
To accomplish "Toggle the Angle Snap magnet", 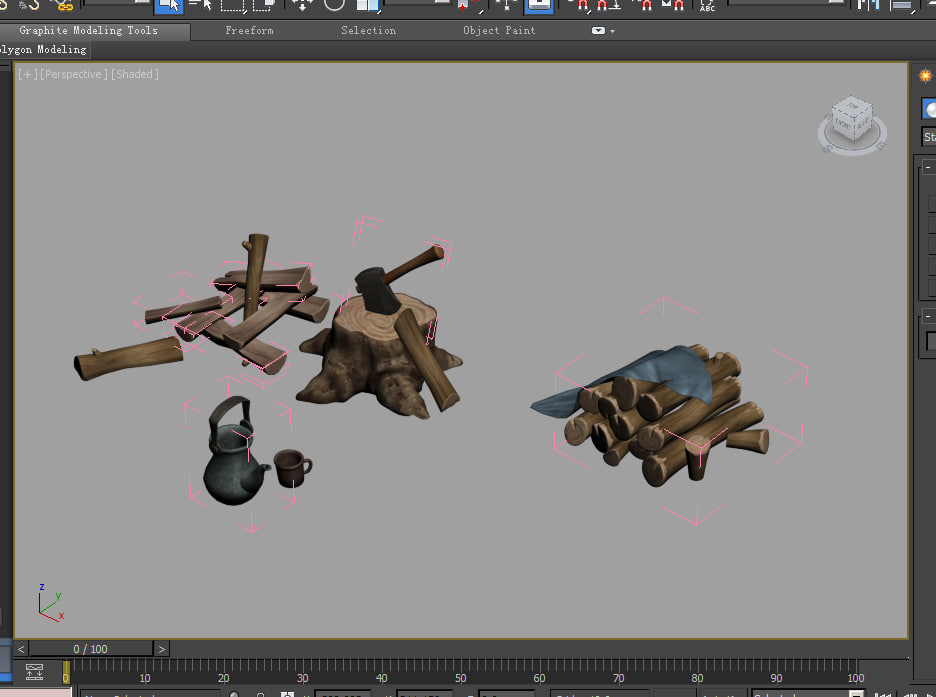I will 609,5.
